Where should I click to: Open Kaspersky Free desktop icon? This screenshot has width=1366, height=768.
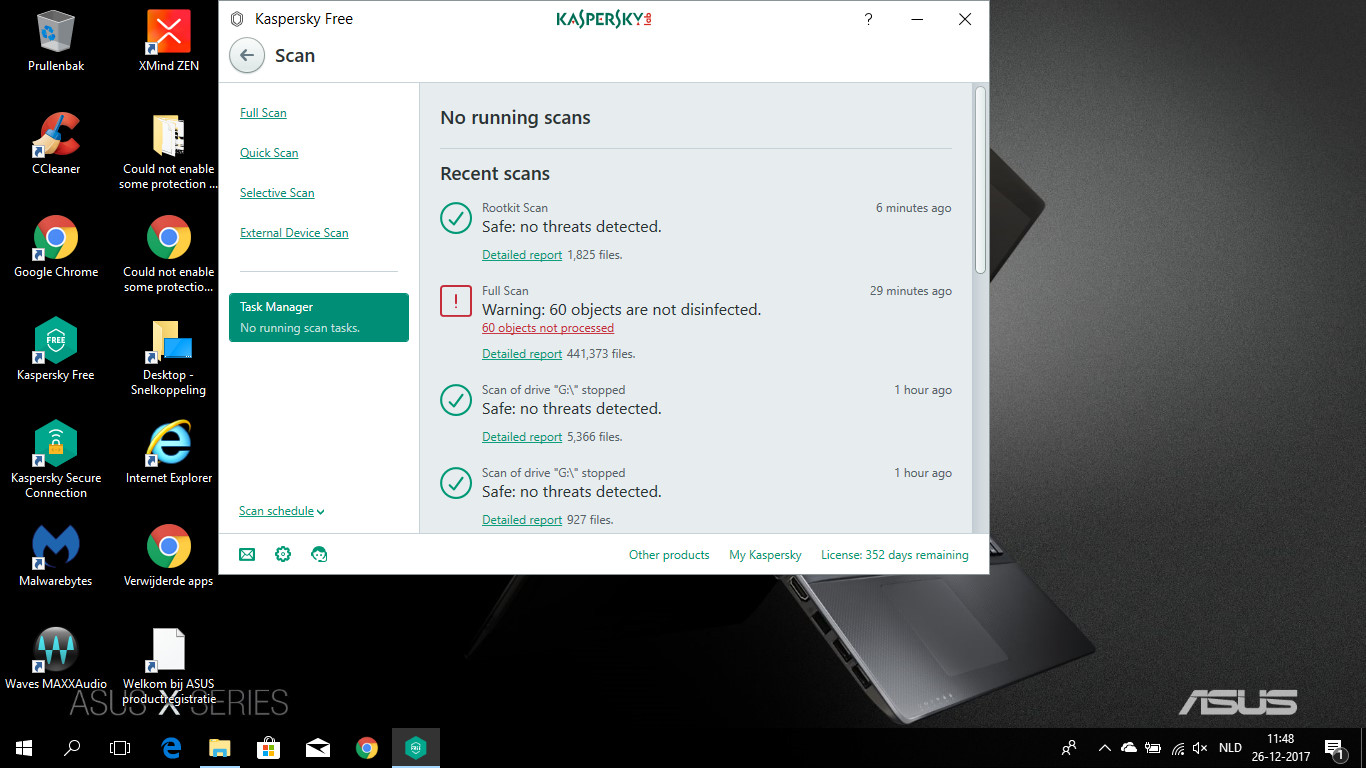click(x=56, y=351)
